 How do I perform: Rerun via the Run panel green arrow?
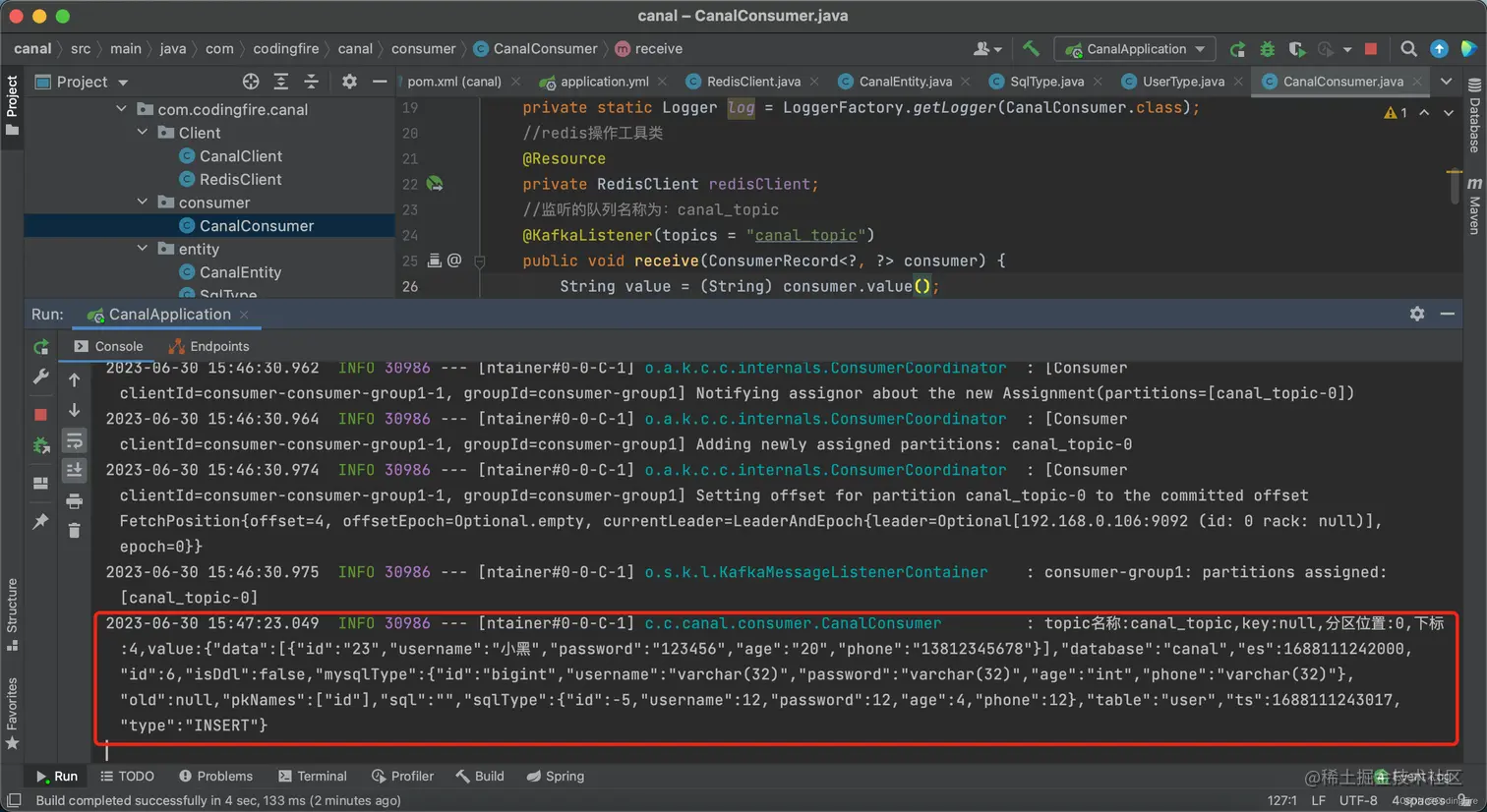(40, 346)
